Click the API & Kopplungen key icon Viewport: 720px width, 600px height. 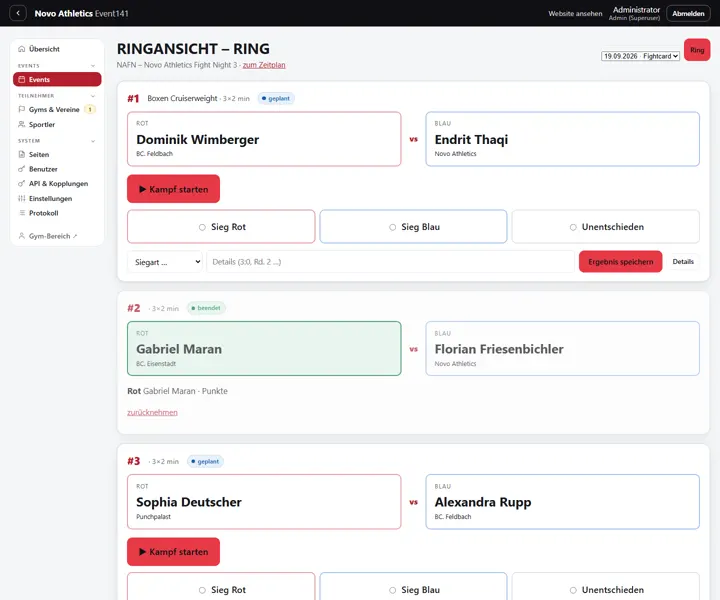[22, 184]
